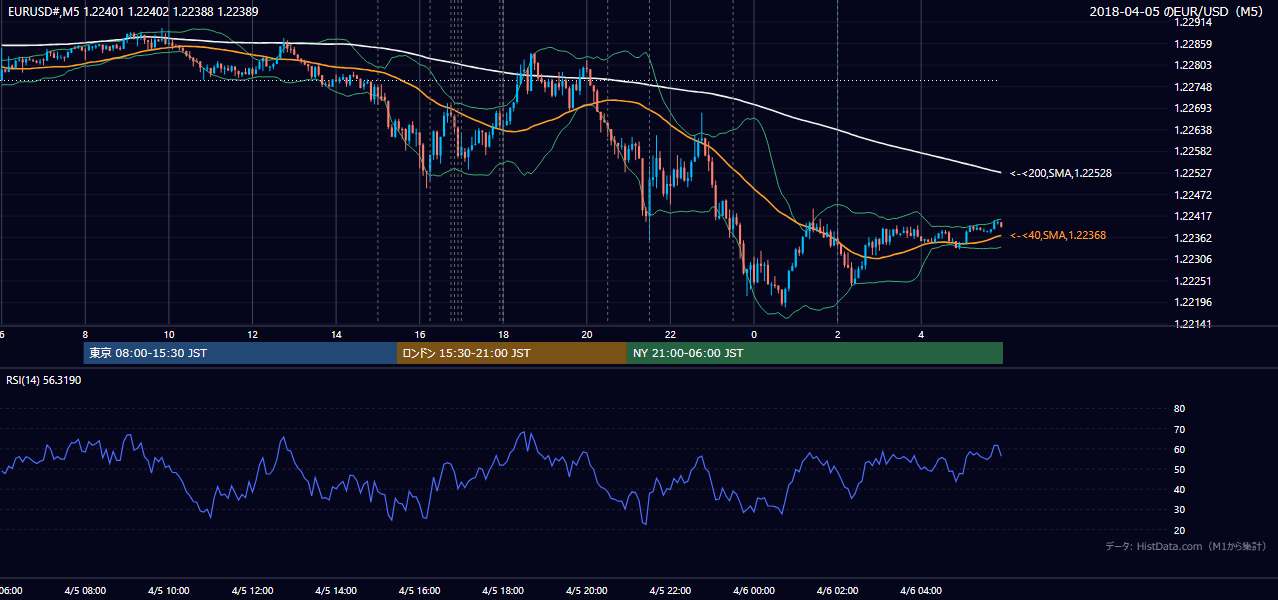Click price scale value 1.22748
1278x600 pixels.
click(x=1193, y=87)
